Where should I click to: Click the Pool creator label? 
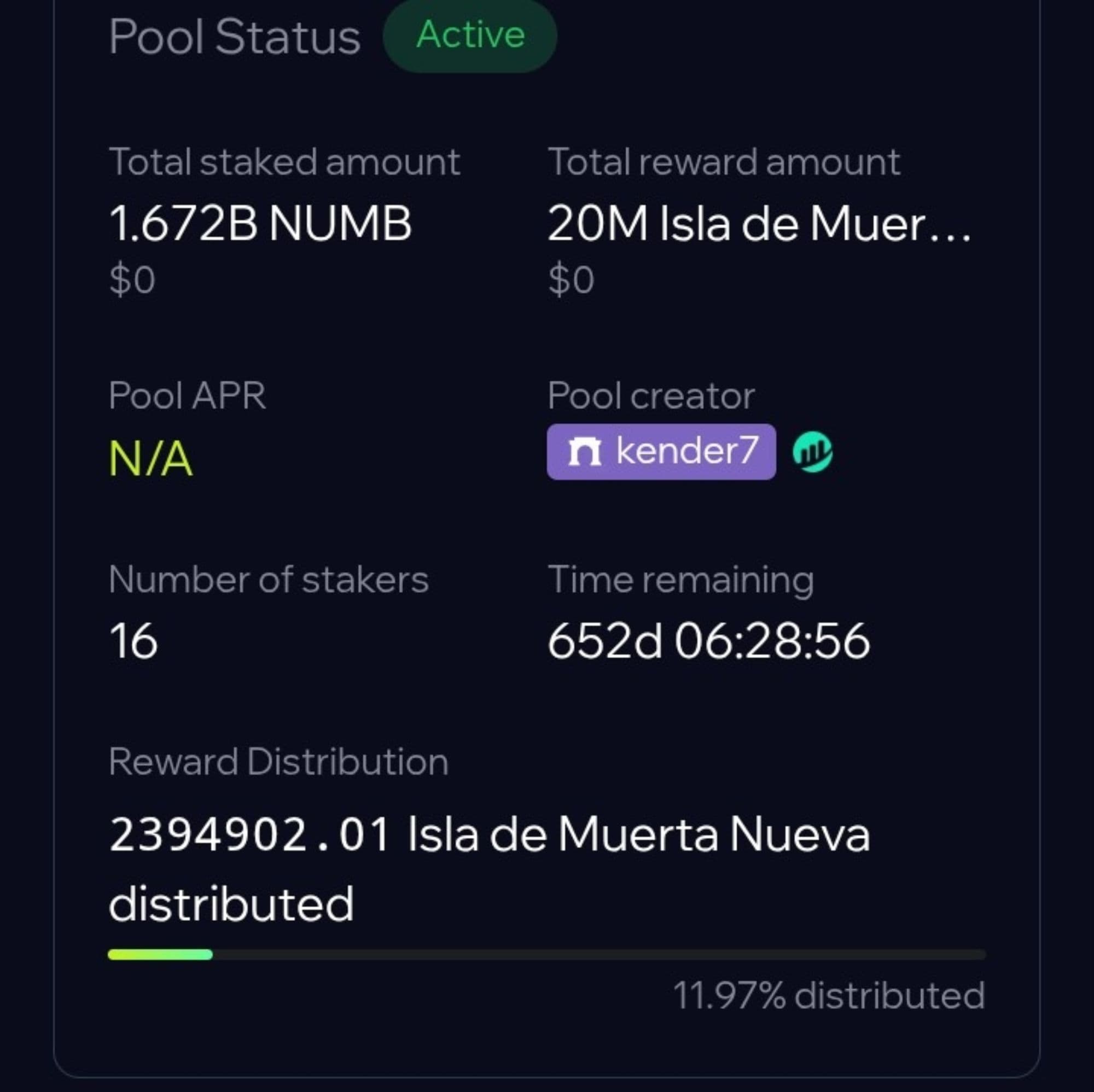tap(650, 396)
